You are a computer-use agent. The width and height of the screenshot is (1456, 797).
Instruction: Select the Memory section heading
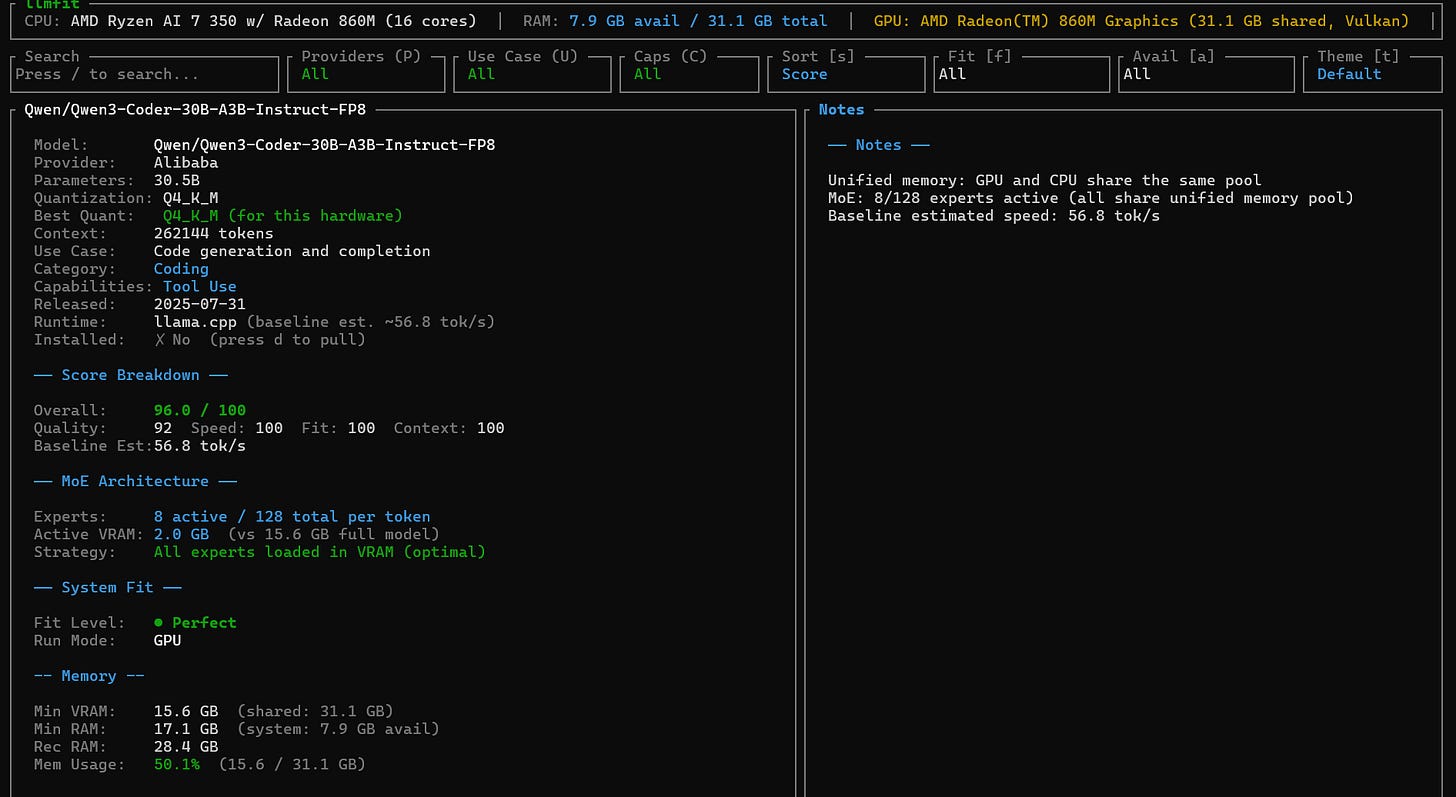click(88, 676)
